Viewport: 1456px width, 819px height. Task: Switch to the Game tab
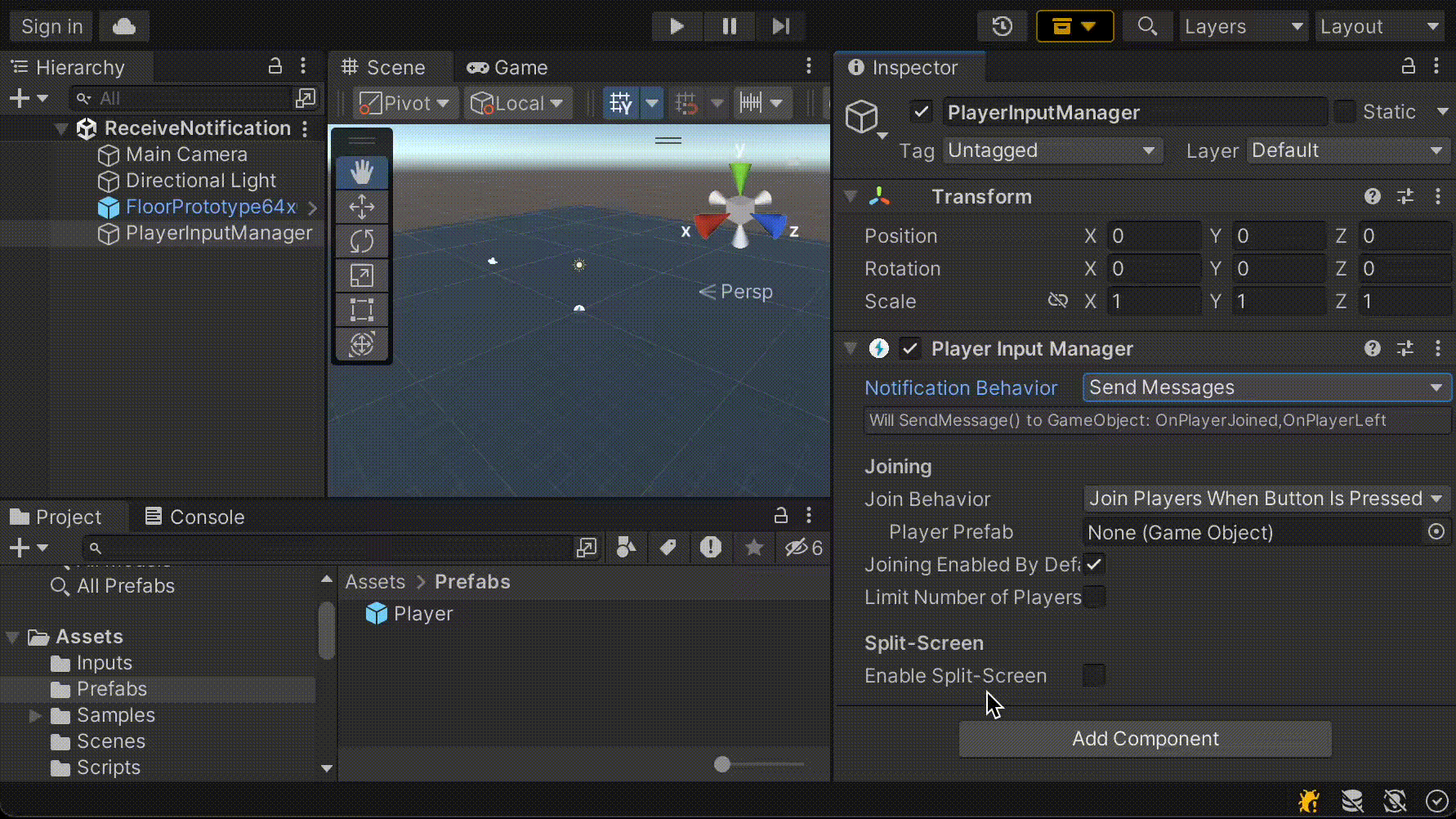[507, 67]
